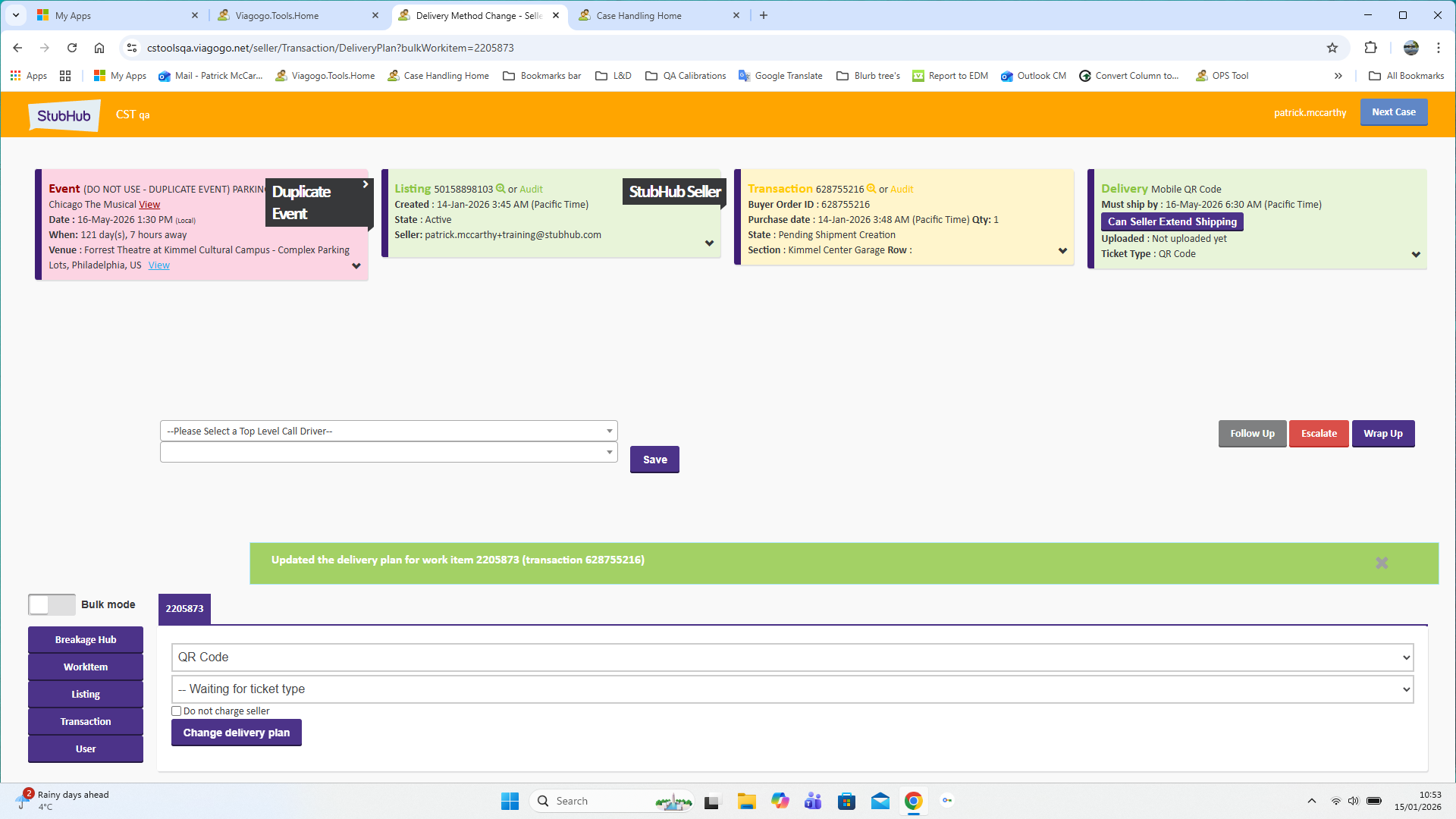
Task: Switch to the Case Handling Home tab
Action: [639, 15]
